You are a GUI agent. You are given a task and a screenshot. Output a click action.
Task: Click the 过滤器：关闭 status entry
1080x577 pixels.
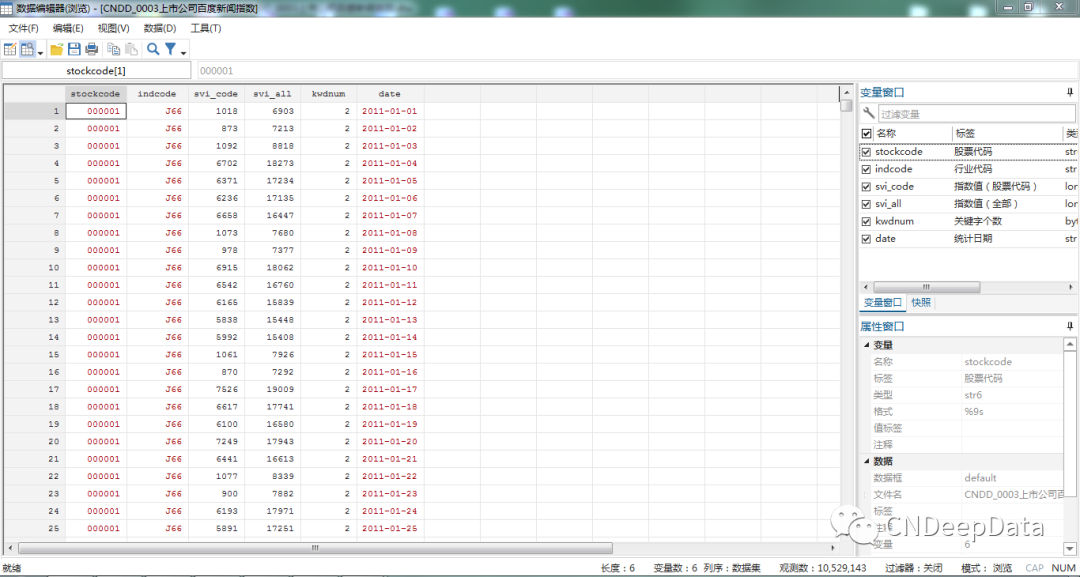coord(914,568)
